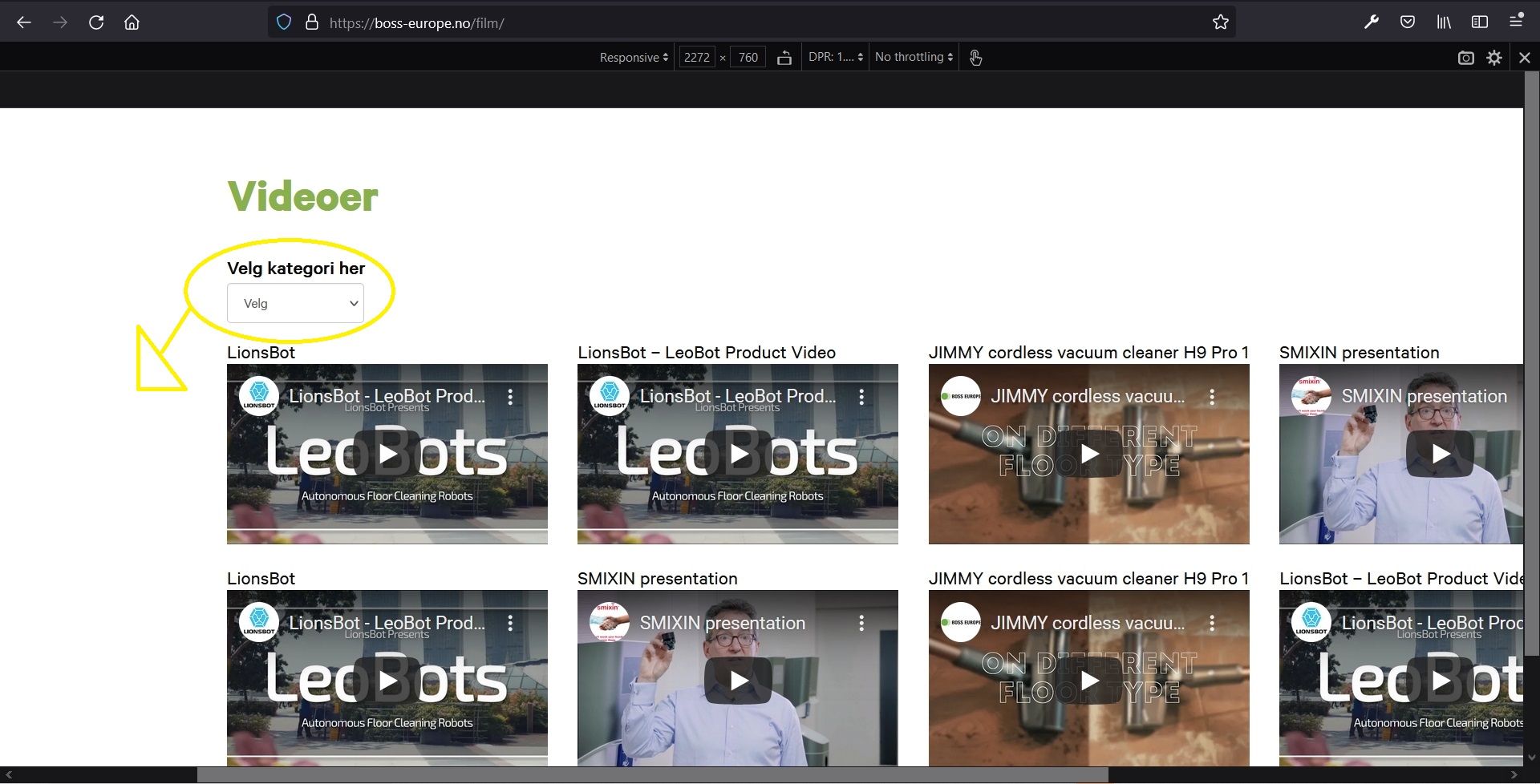Show site security padlock details
This screenshot has width=1540, height=784.
312,22
